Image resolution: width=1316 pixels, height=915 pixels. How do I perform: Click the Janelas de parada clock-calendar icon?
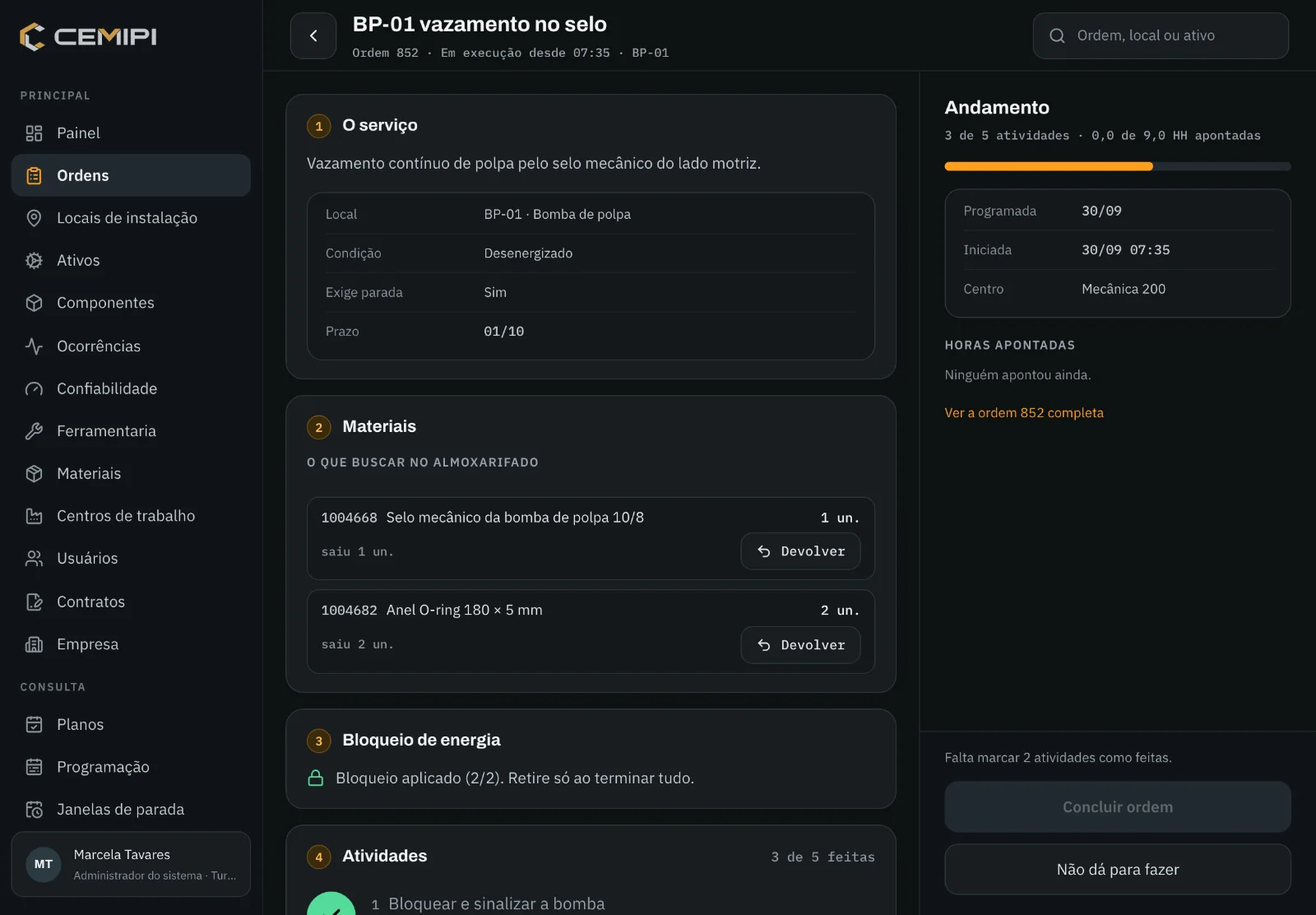coord(34,810)
